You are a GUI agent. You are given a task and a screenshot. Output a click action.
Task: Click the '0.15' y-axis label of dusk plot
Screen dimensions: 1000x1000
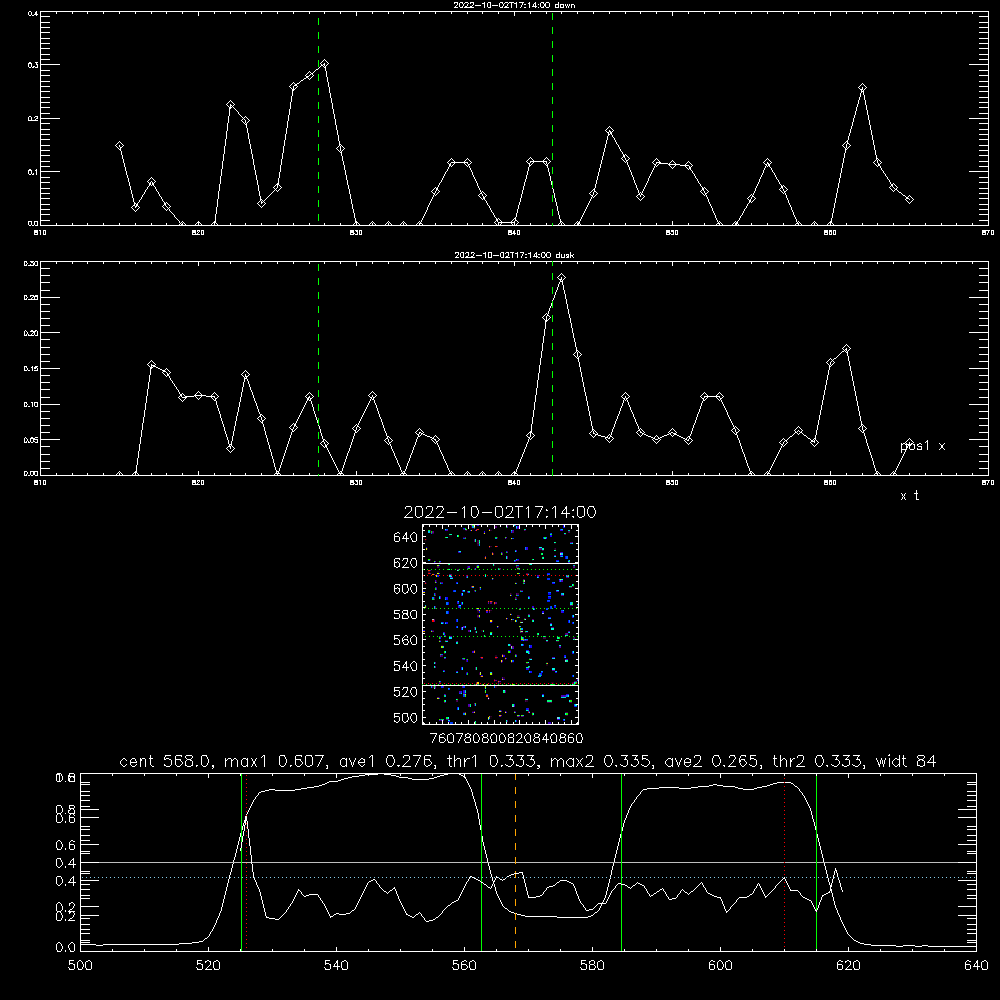[x=31, y=369]
